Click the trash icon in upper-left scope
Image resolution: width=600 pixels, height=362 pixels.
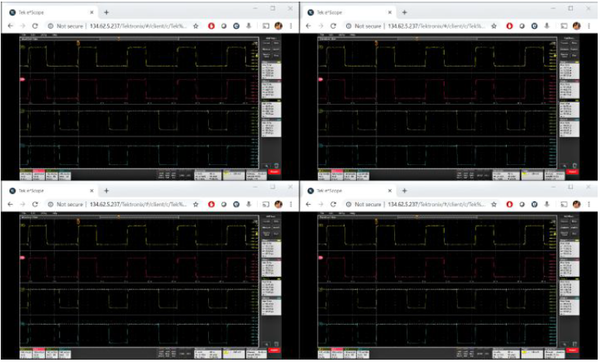click(276, 166)
